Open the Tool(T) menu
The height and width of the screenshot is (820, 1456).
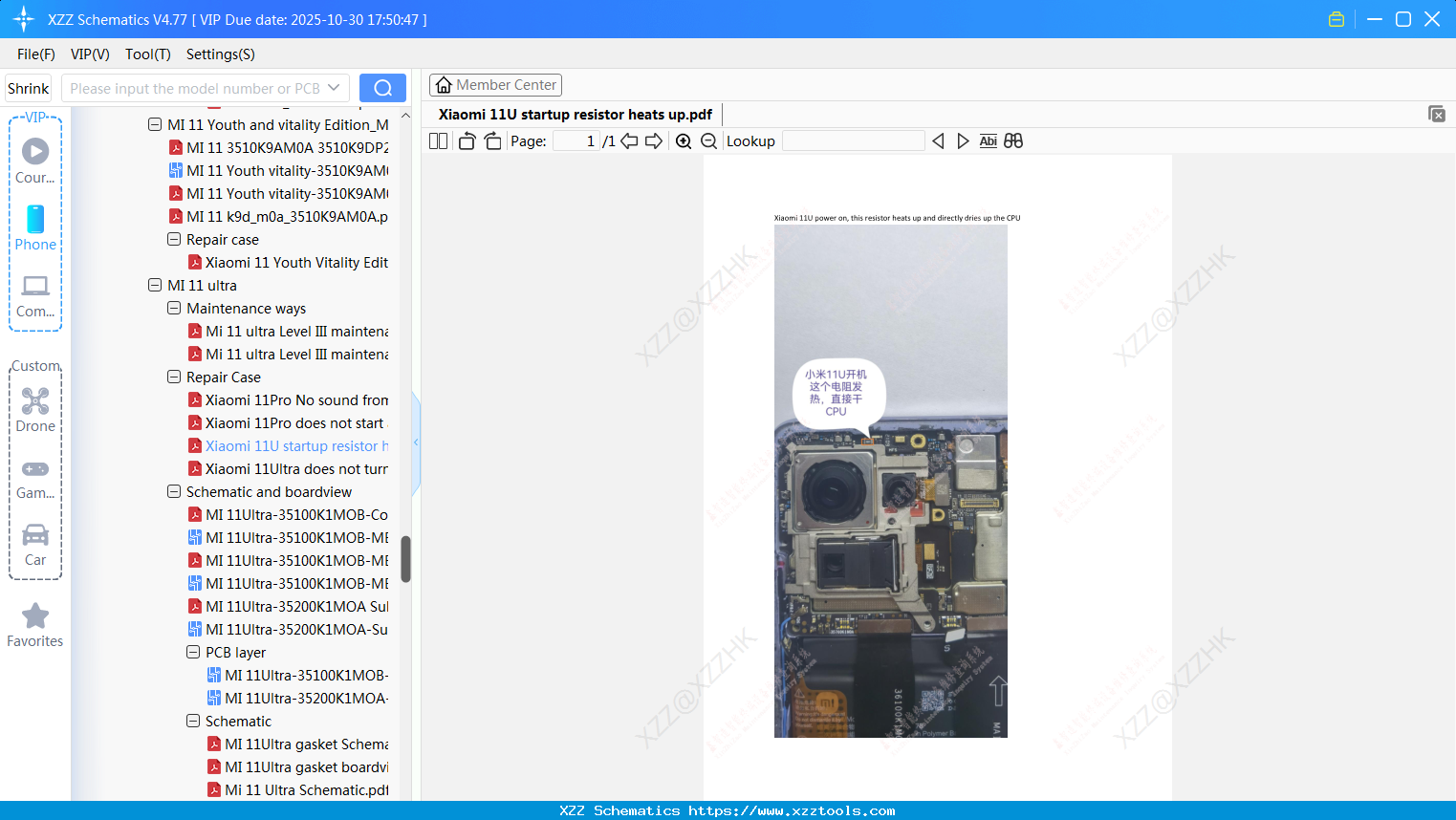(147, 54)
